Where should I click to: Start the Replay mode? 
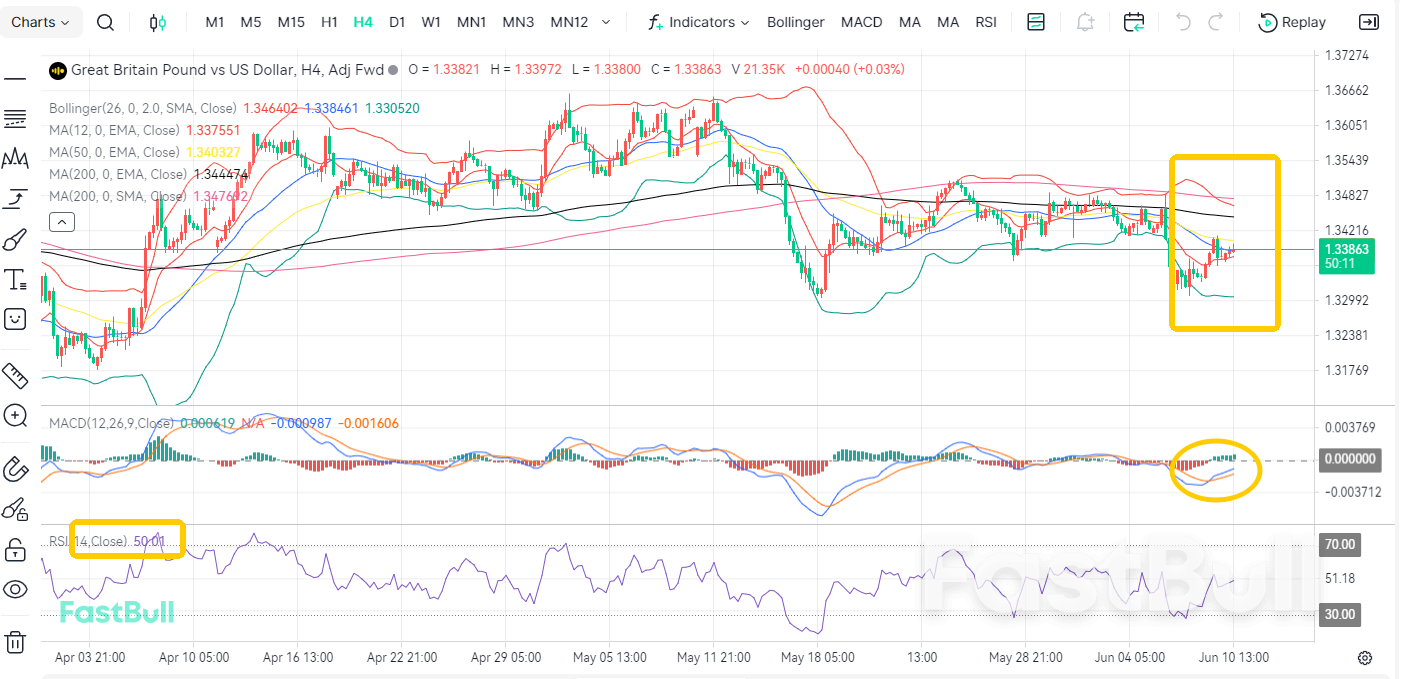tap(1292, 22)
